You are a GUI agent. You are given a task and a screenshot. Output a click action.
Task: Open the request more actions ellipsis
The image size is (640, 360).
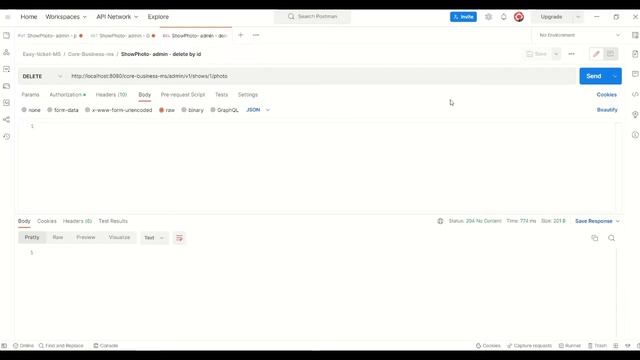[571, 54]
